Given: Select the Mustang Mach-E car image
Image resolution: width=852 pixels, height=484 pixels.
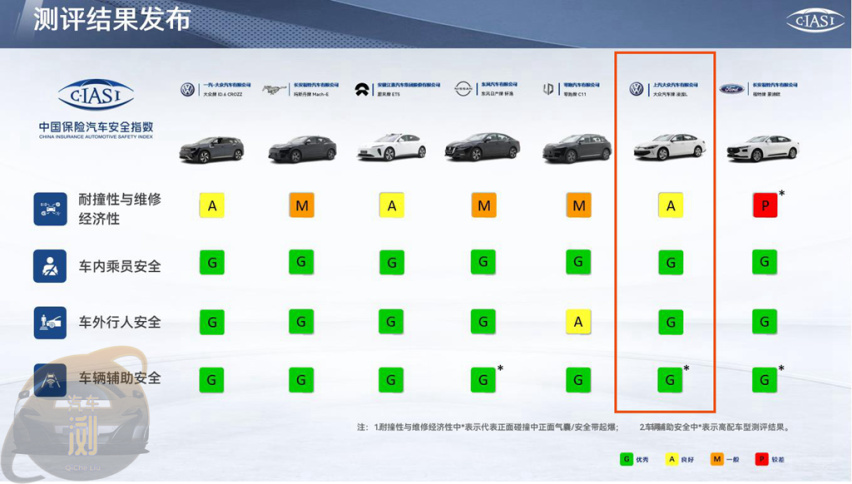Looking at the screenshot, I should (x=303, y=148).
